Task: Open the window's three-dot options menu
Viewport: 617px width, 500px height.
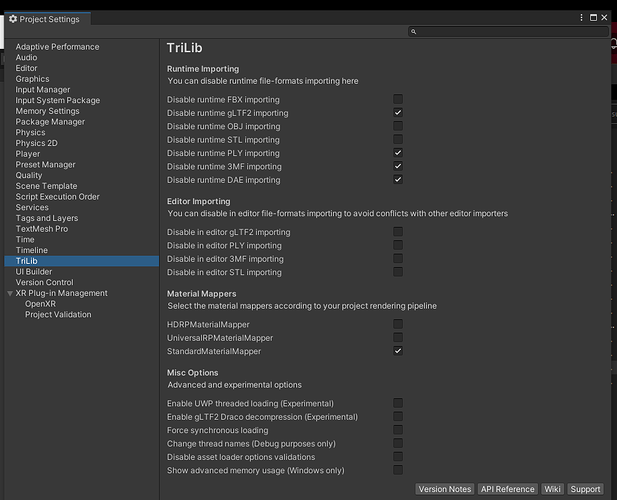Action: [x=582, y=18]
